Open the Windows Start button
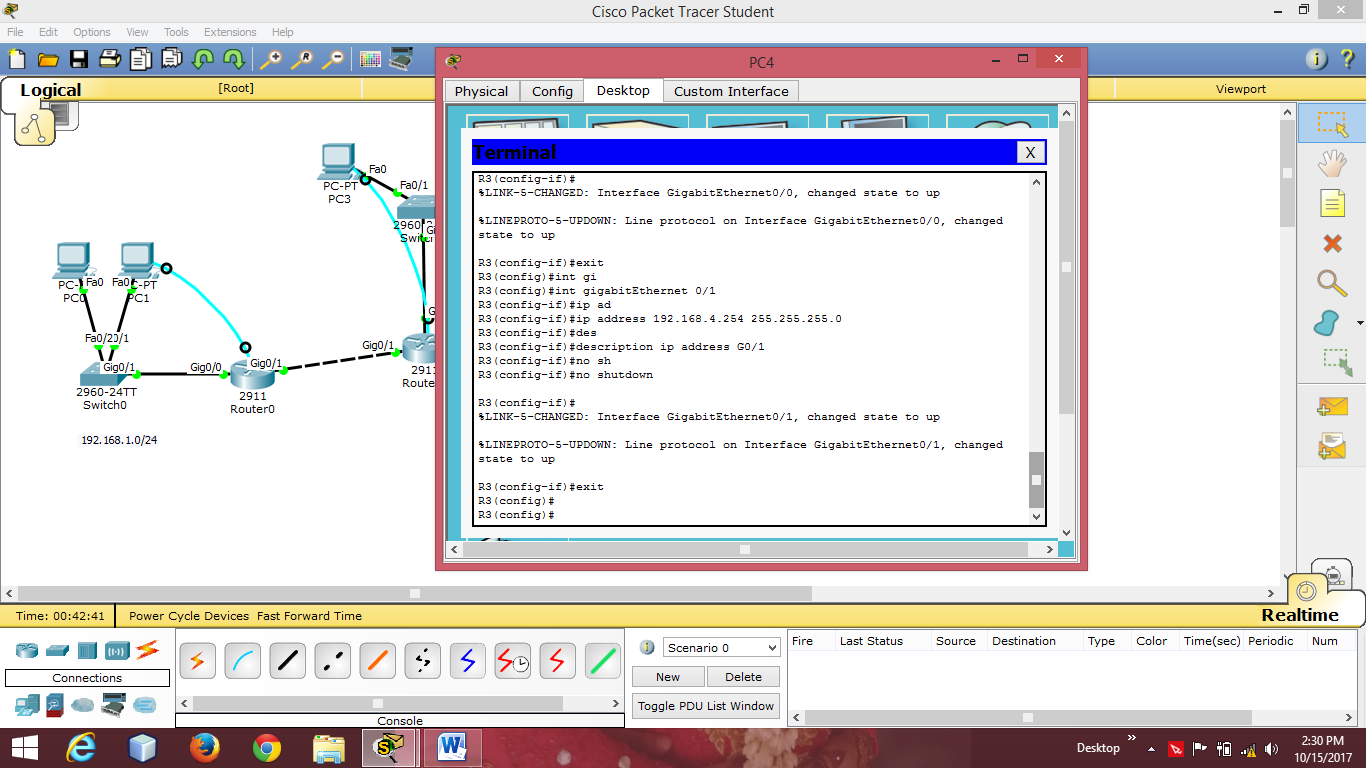Image resolution: width=1366 pixels, height=768 pixels. click(23, 747)
